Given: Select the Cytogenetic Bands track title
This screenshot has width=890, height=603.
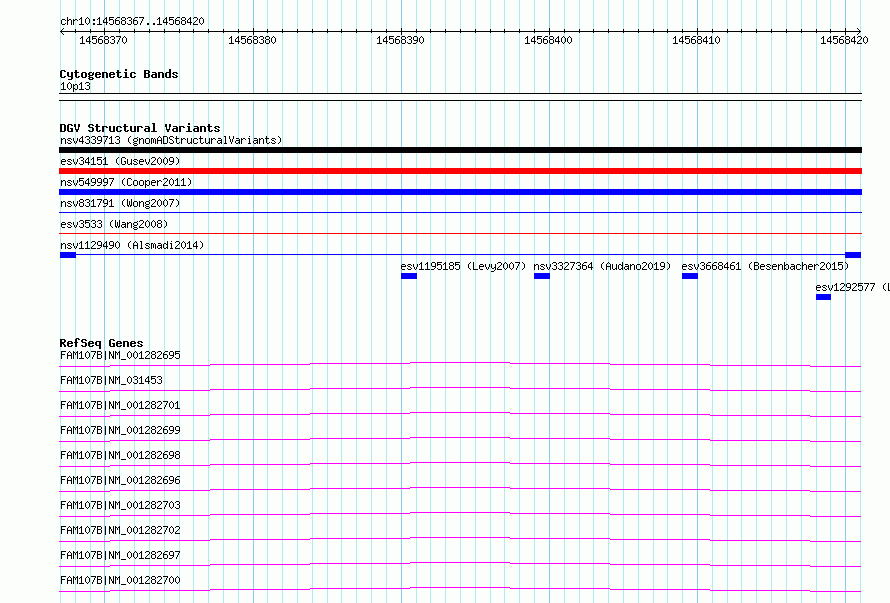Looking at the screenshot, I should tap(119, 74).
